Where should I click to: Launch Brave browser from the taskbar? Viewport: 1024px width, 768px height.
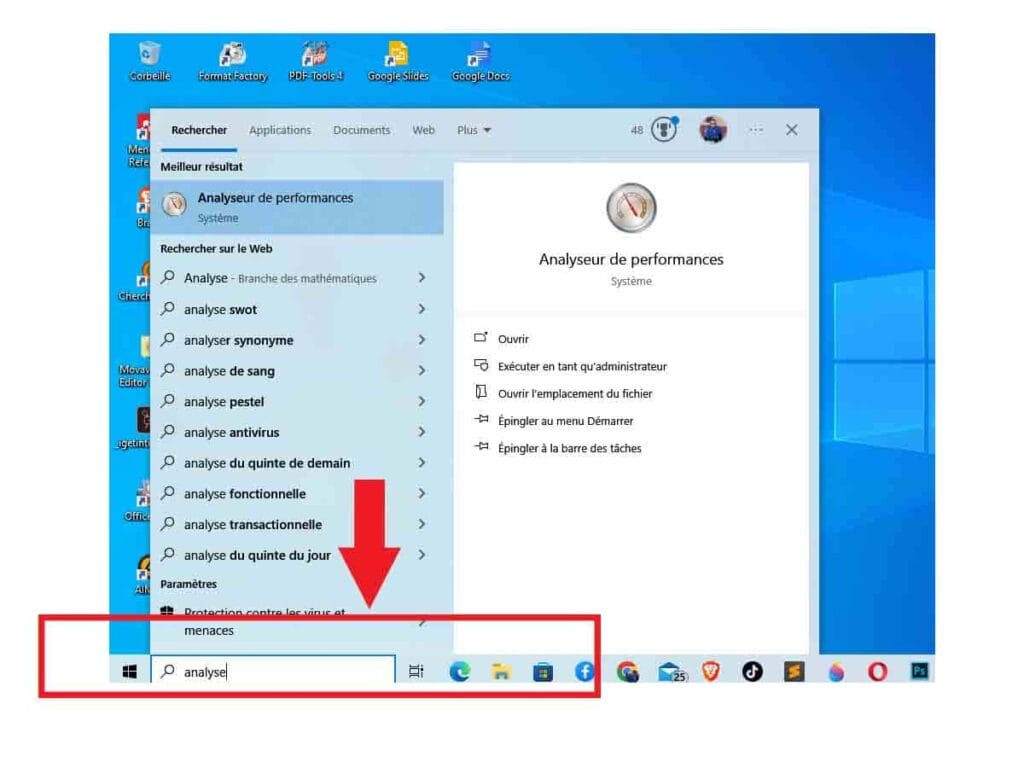pos(710,673)
